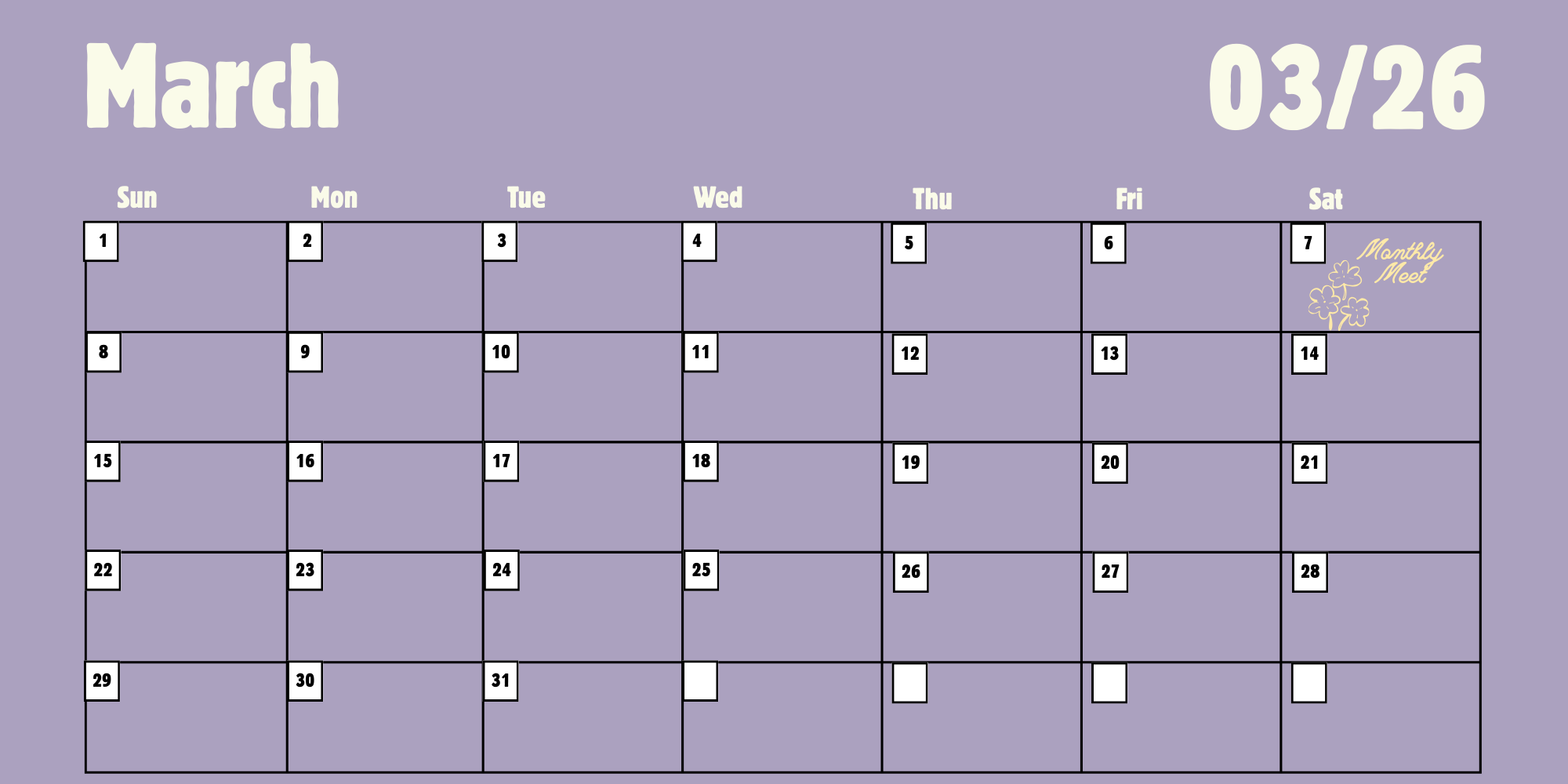Select the date box numbered 7
This screenshot has width=1568, height=784.
click(x=1308, y=243)
